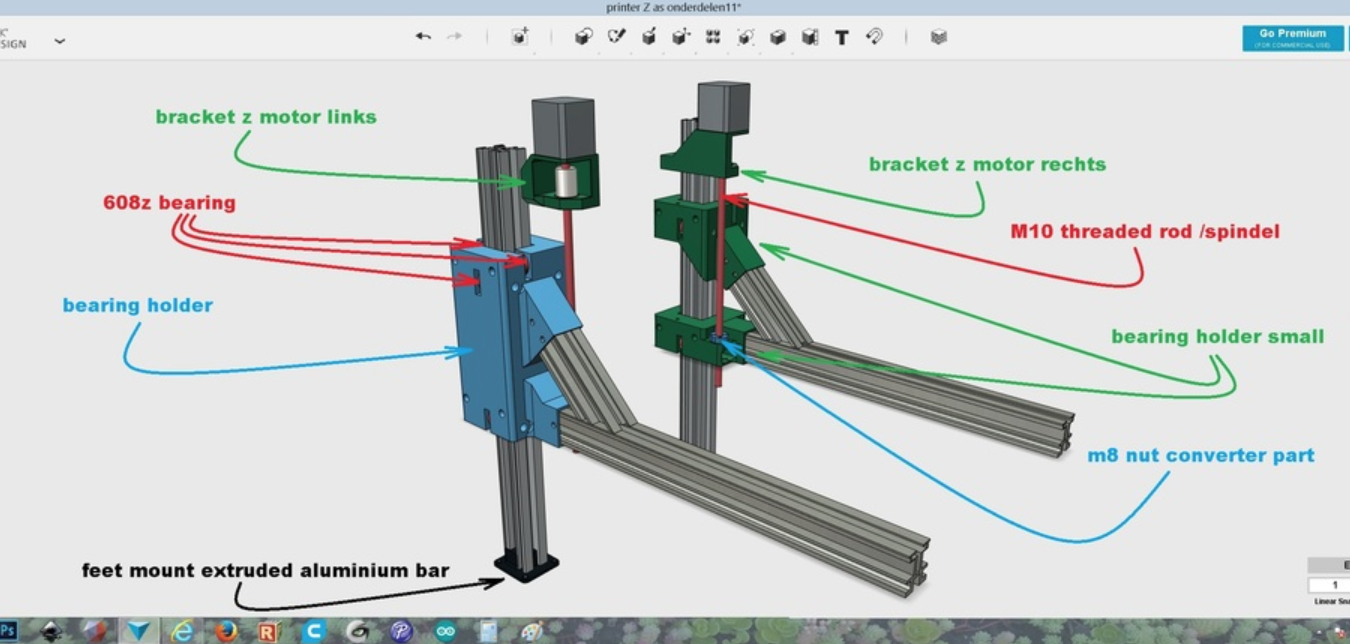Click the Undo arrow in the toolbar
Viewport: 1350px width, 644px height.
(423, 37)
